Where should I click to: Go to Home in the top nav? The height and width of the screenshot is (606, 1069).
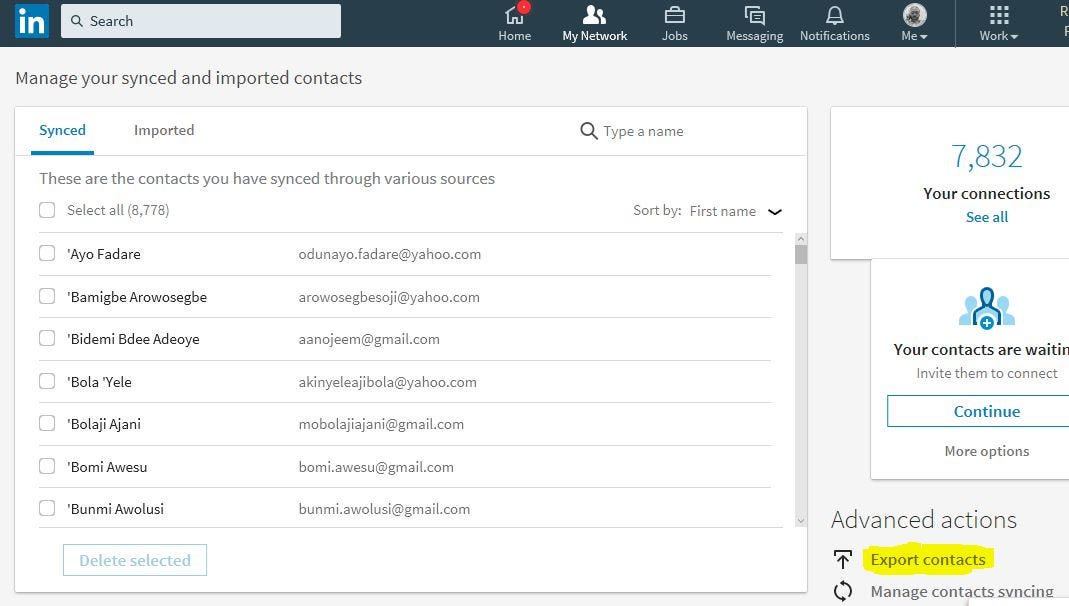(x=515, y=22)
